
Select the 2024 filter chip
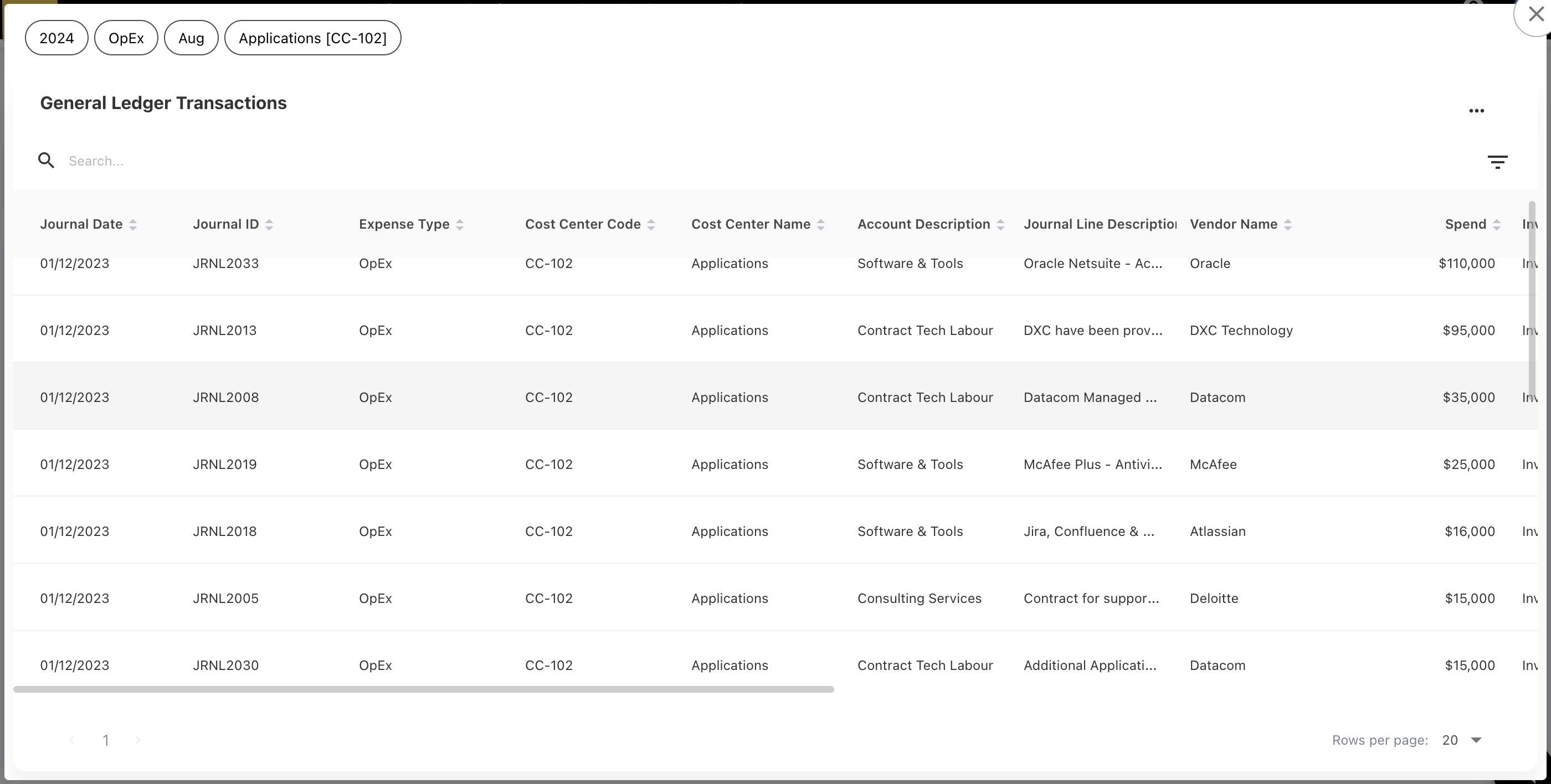coord(57,38)
